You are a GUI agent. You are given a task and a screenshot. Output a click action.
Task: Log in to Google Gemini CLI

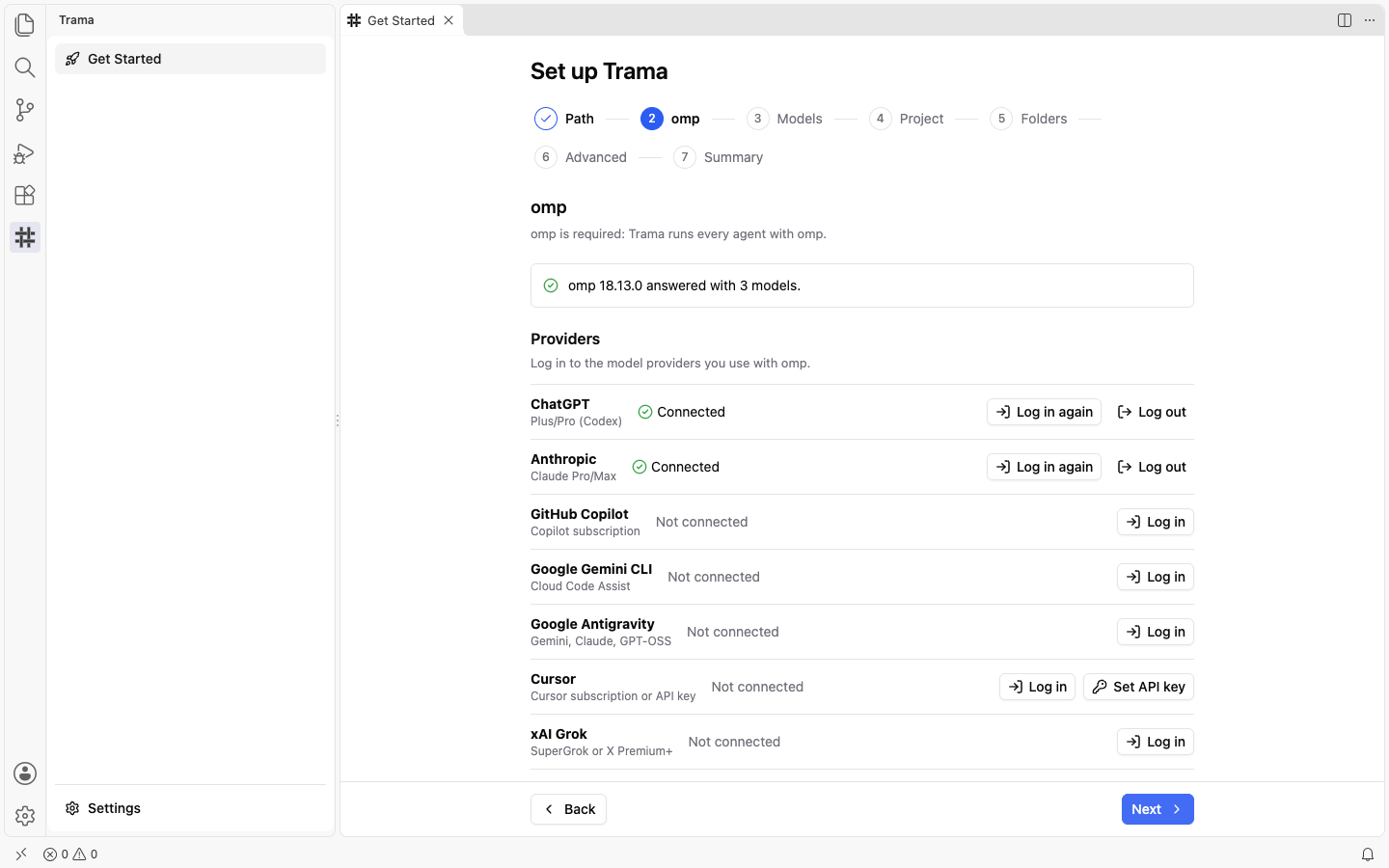[1156, 577]
